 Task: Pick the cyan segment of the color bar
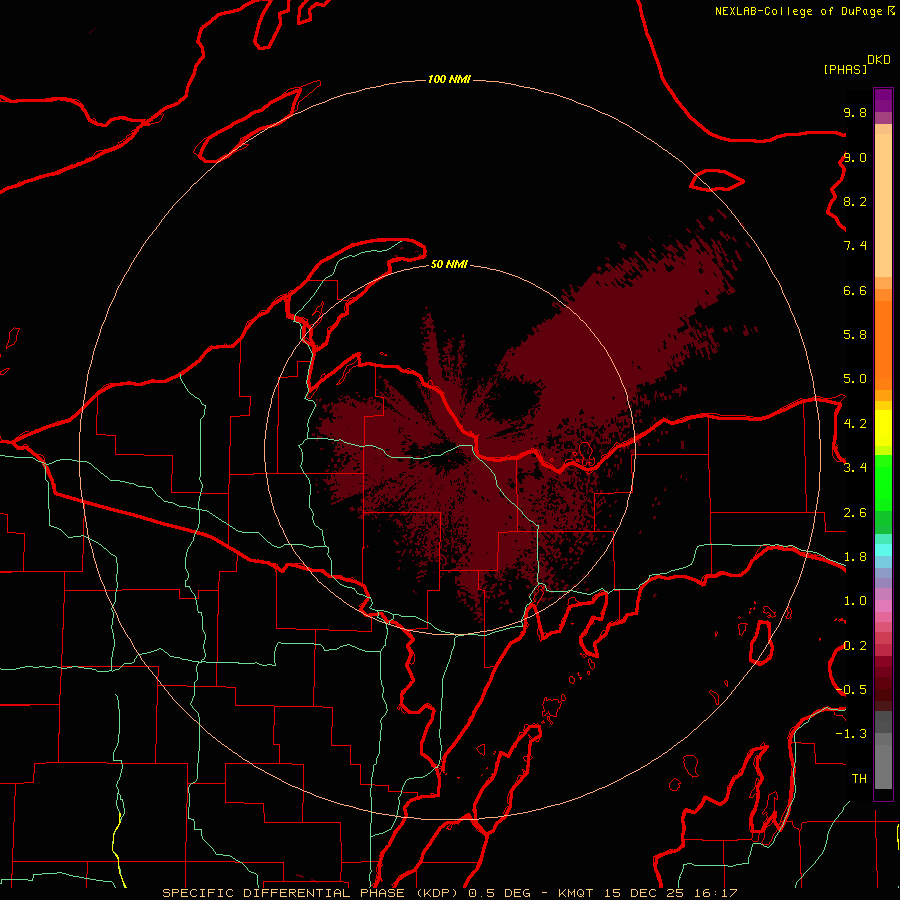(x=883, y=550)
